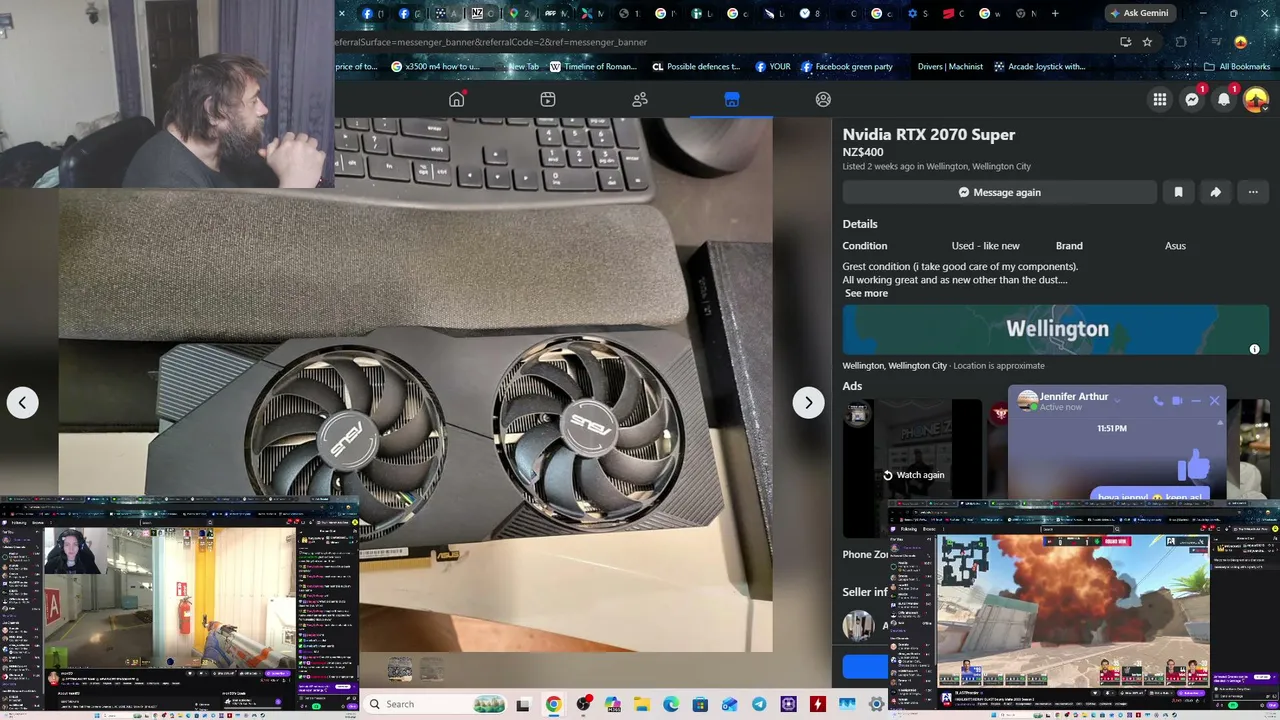The image size is (1280, 720).
Task: Save the listing with the bookmark icon
Action: pyautogui.click(x=1178, y=192)
